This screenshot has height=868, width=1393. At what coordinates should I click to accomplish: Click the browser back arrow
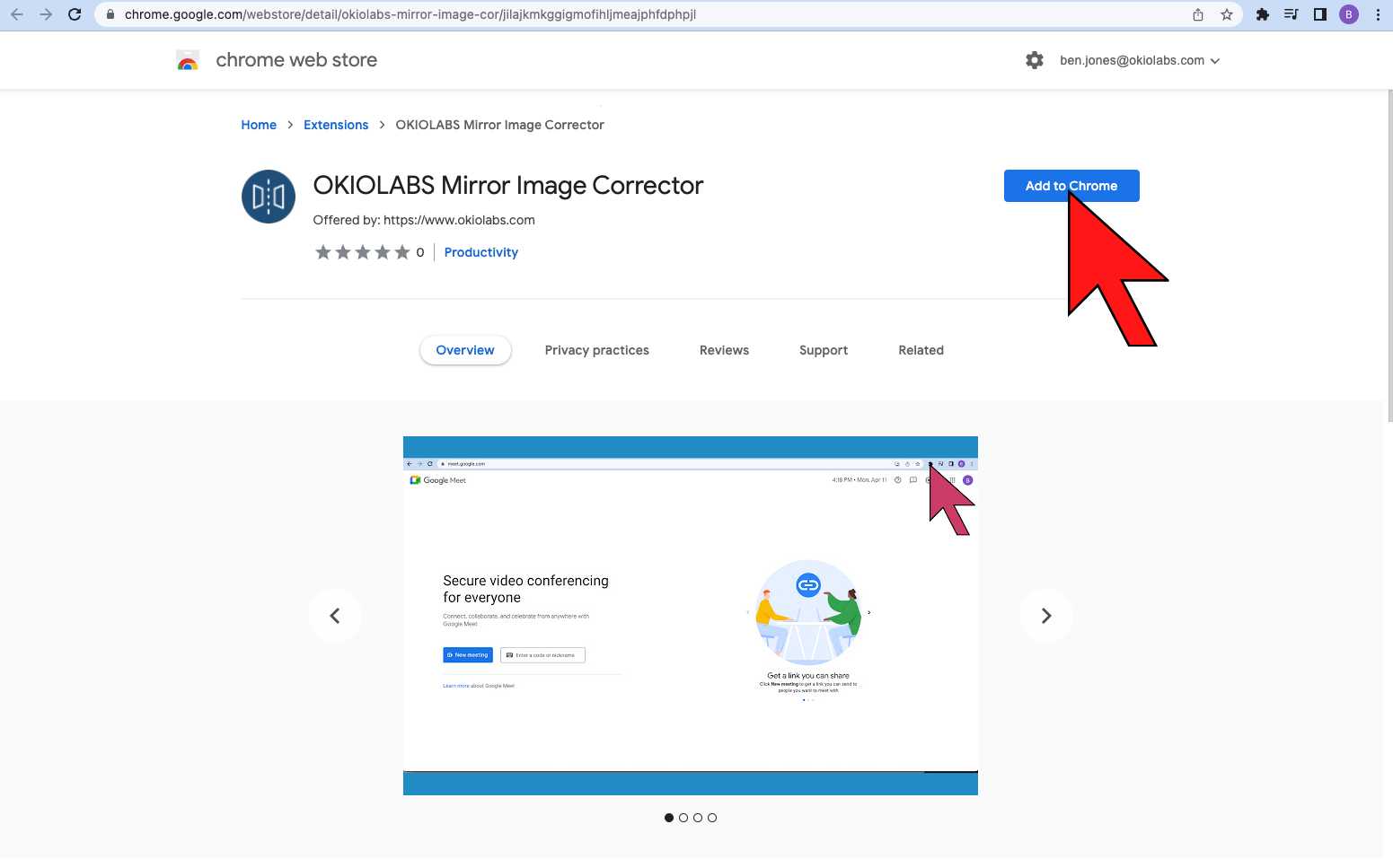pos(17,14)
